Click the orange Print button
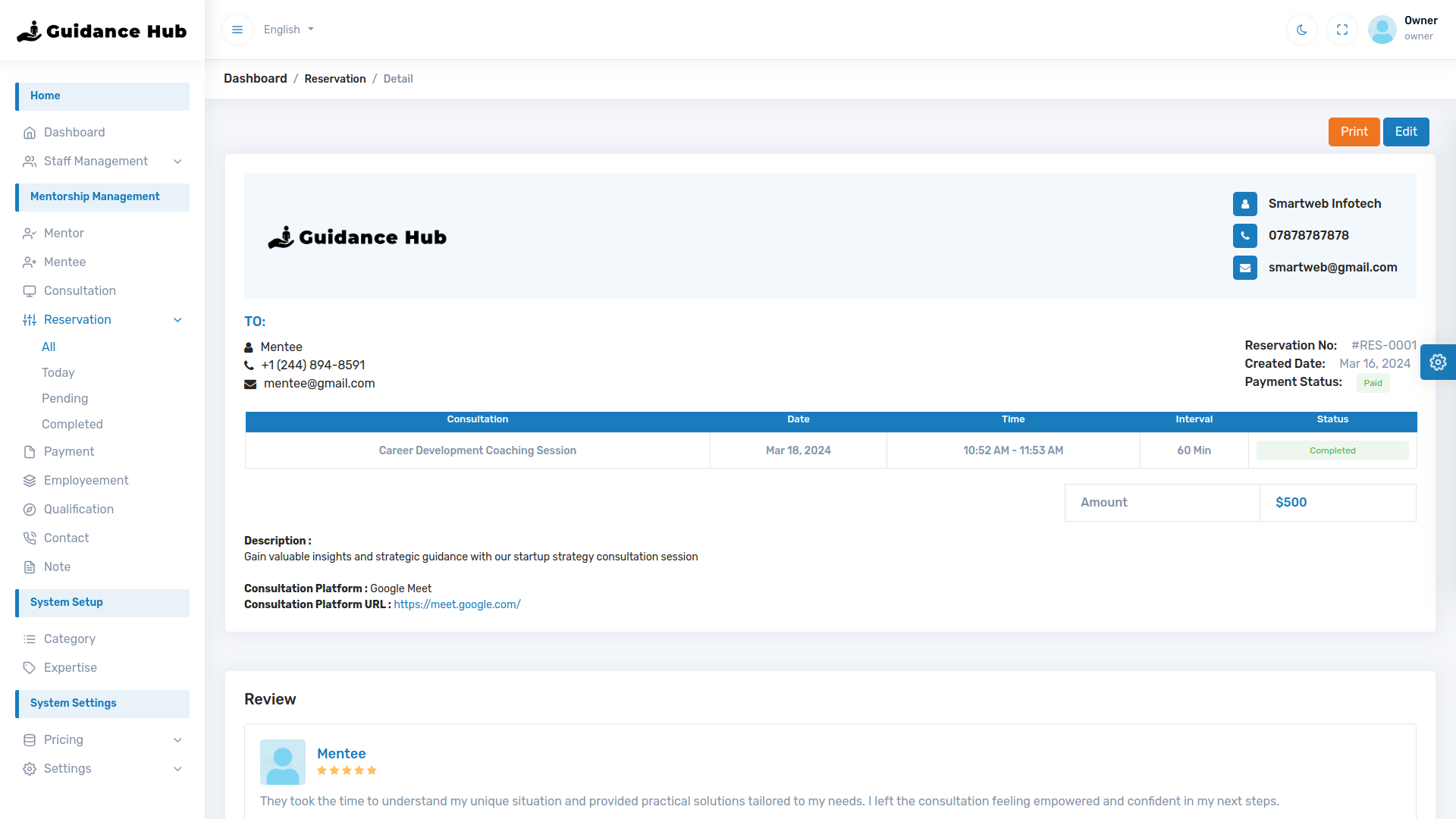1456x819 pixels. click(x=1354, y=132)
